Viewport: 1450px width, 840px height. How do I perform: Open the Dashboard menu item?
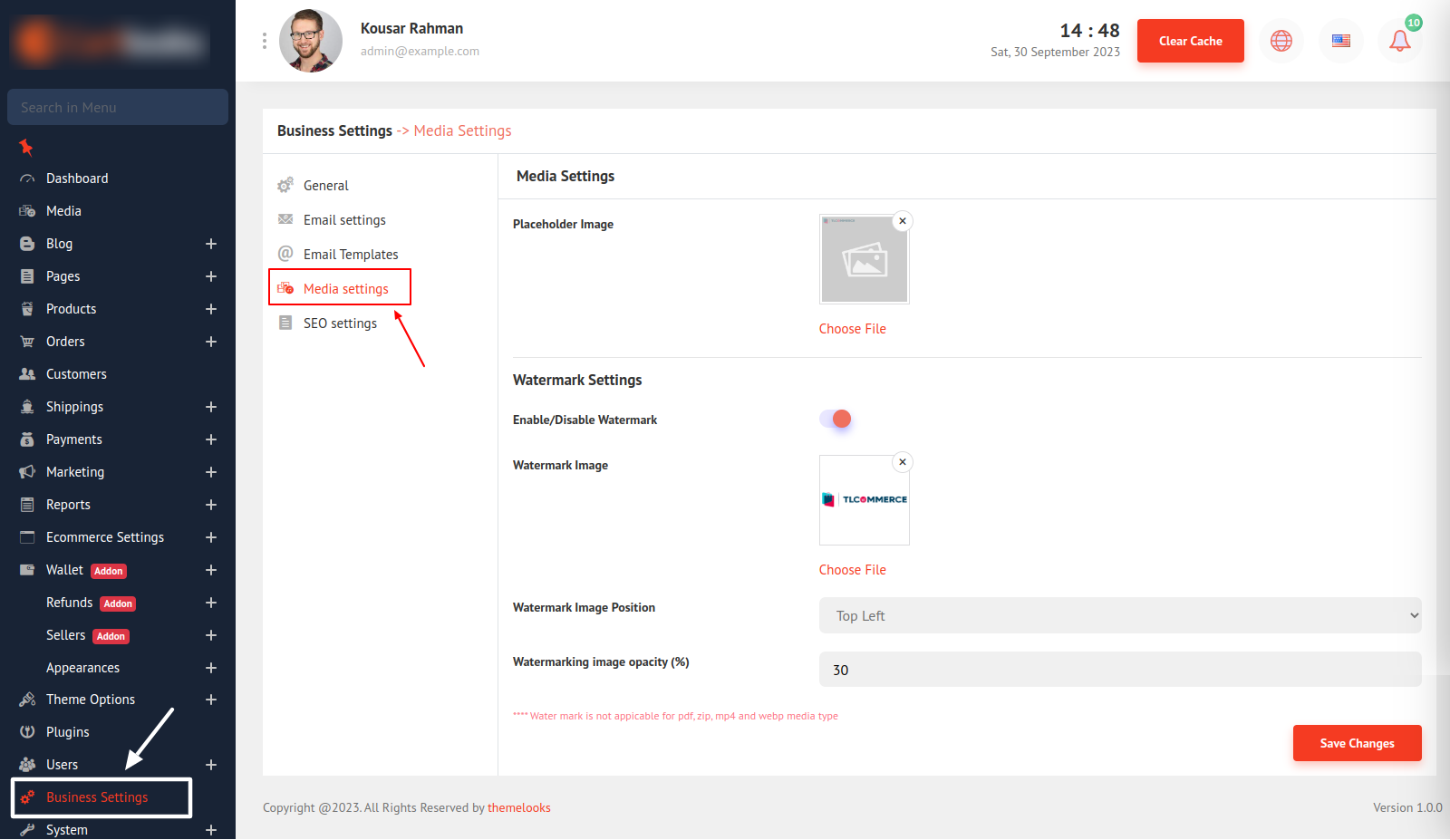click(x=77, y=179)
